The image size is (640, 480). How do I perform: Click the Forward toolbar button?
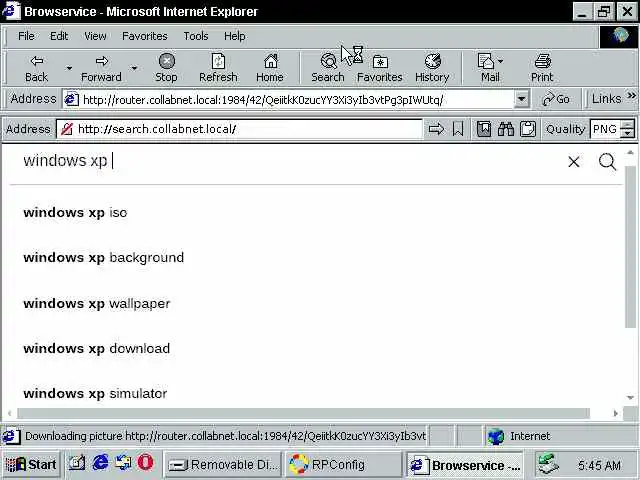coord(101,68)
